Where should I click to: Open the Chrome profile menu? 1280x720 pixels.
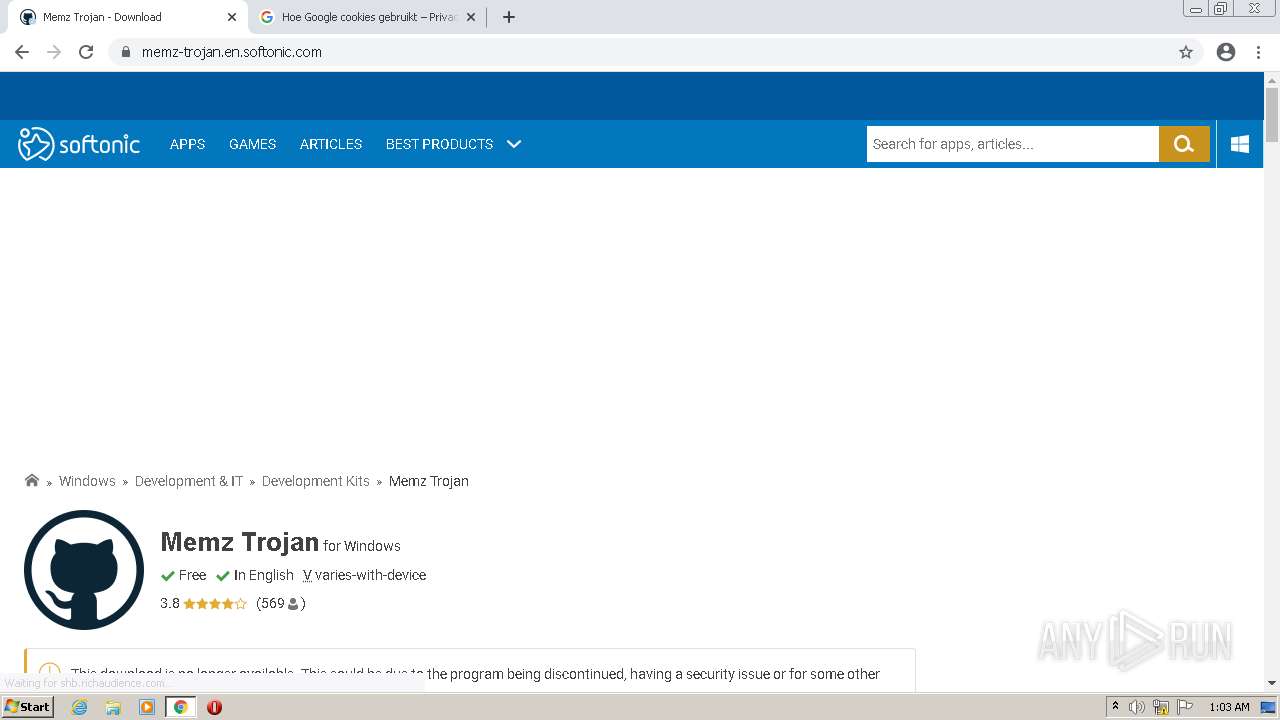[x=1226, y=52]
